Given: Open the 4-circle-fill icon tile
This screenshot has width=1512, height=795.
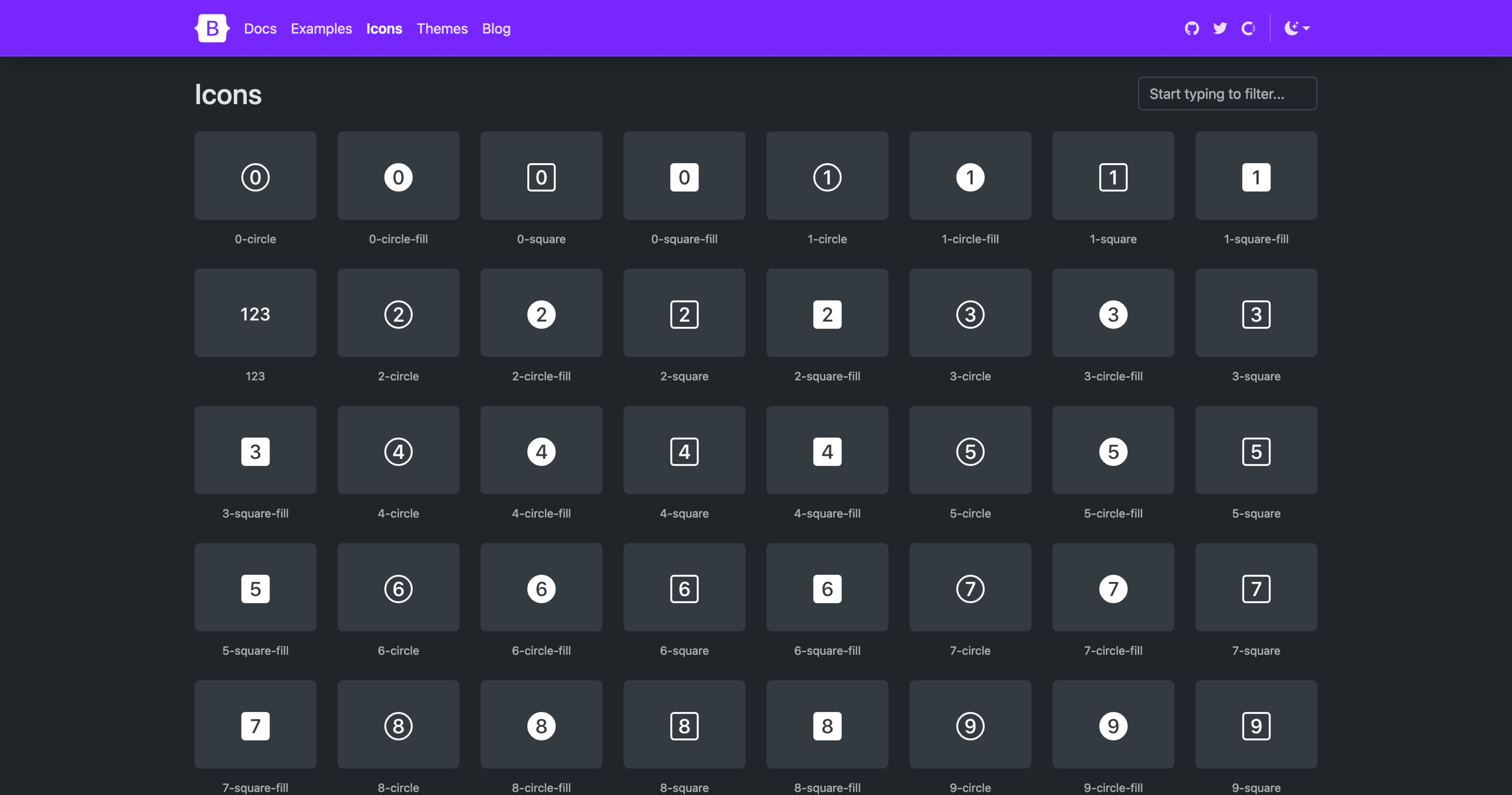Looking at the screenshot, I should point(541,450).
